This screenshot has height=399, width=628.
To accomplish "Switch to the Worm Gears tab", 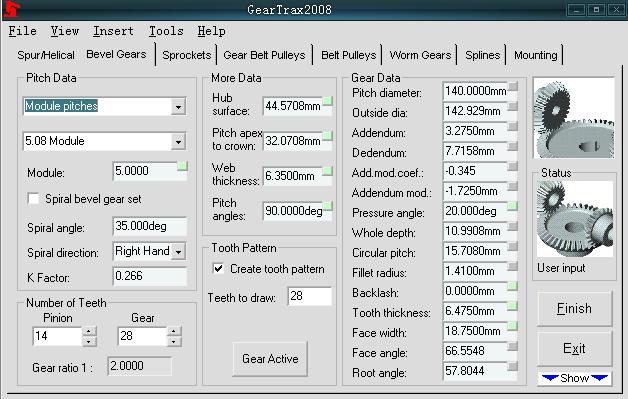I will (x=420, y=55).
